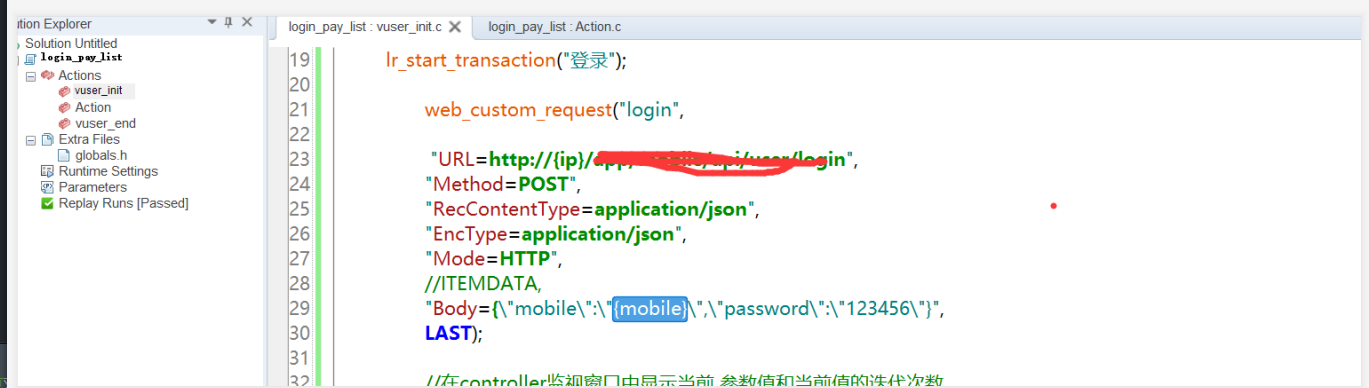1369x388 pixels.
Task: Open vuser_init in the tree
Action: 99,91
